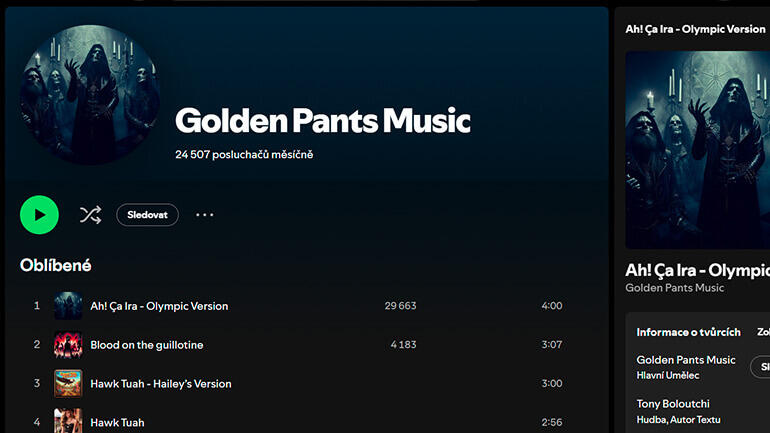Click Golden Pants Music in credits section
Viewport: 770px width, 433px height.
685,360
